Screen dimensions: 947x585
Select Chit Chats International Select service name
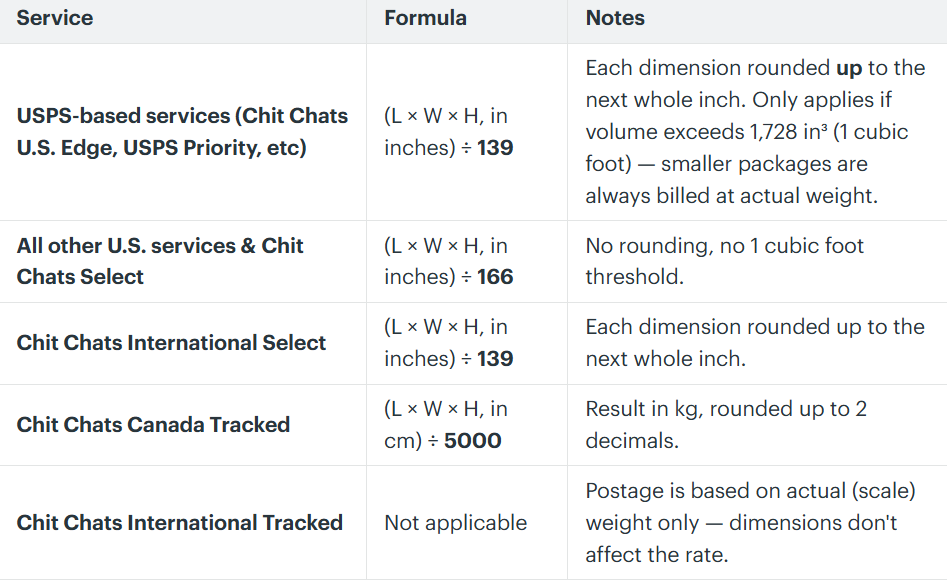click(171, 342)
